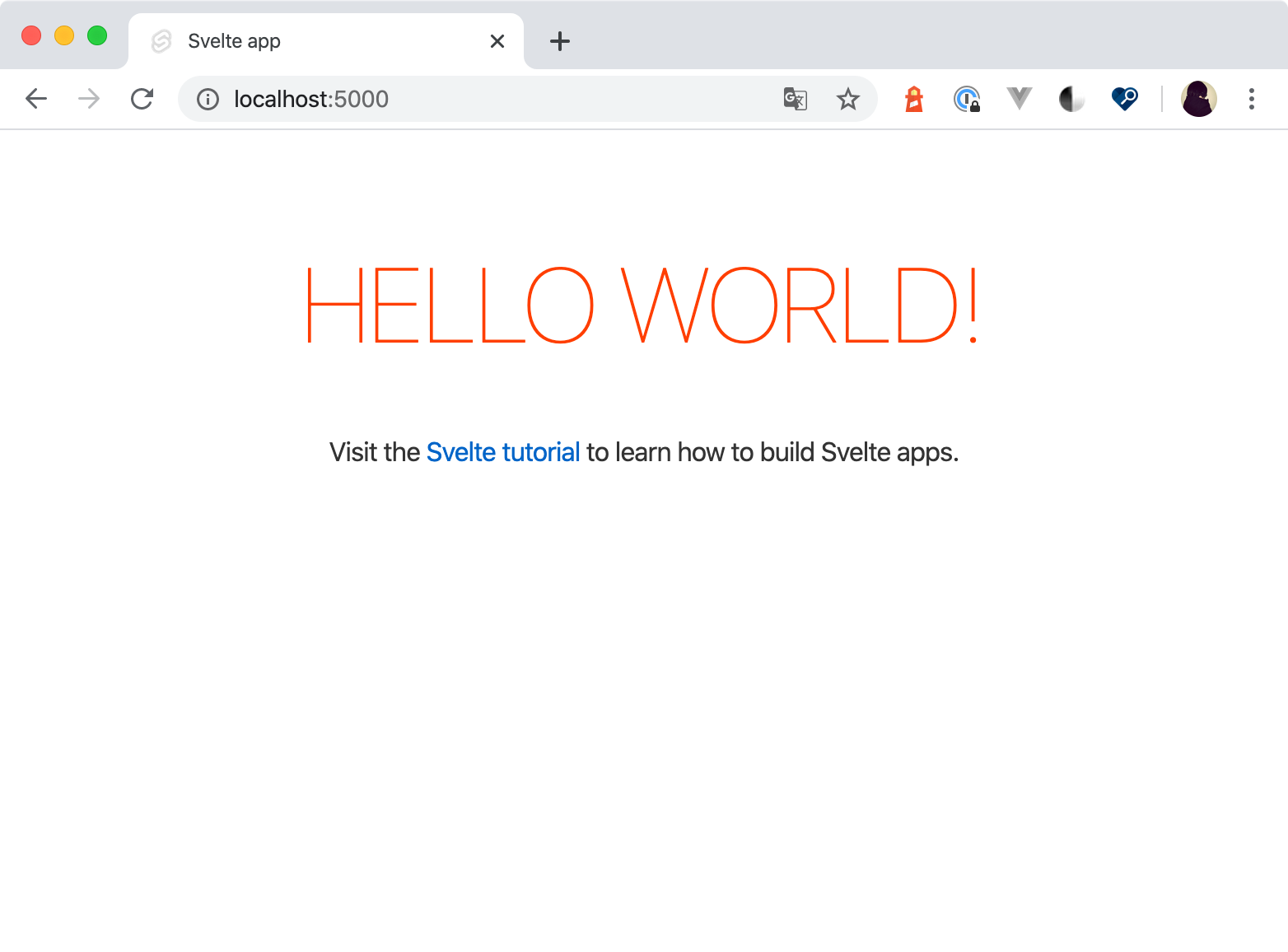The width and height of the screenshot is (1288, 952).
Task: View site information icon in address bar
Action: [208, 100]
